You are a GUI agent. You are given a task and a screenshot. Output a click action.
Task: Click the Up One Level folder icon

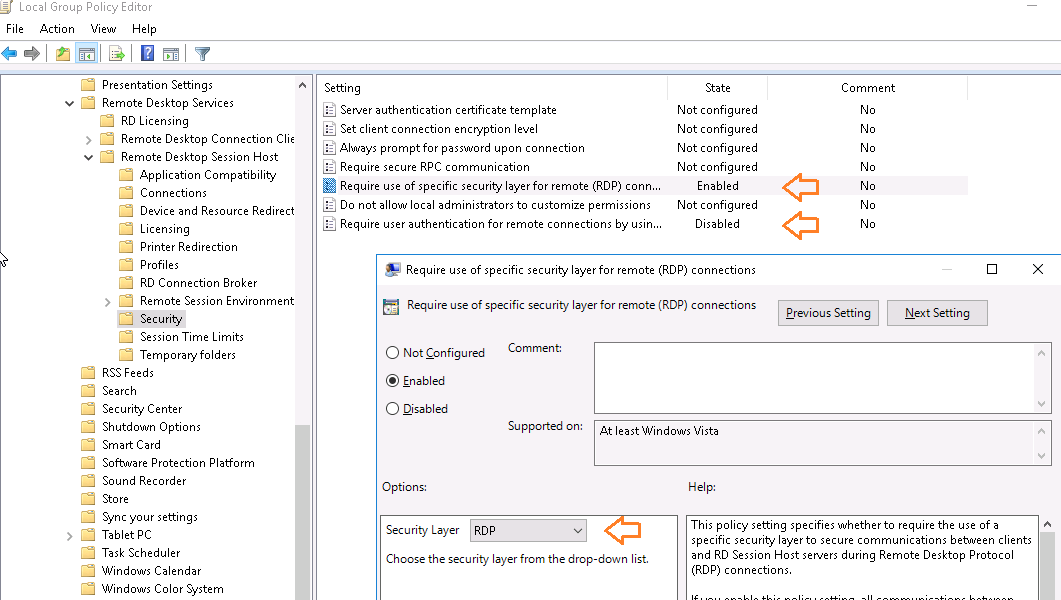[x=63, y=53]
